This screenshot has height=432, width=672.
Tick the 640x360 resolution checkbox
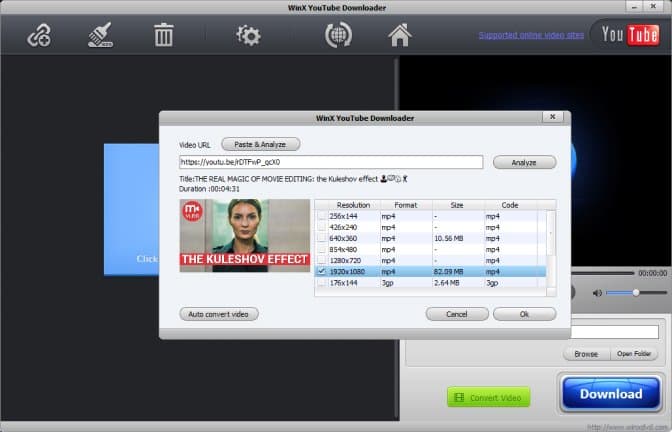321,238
